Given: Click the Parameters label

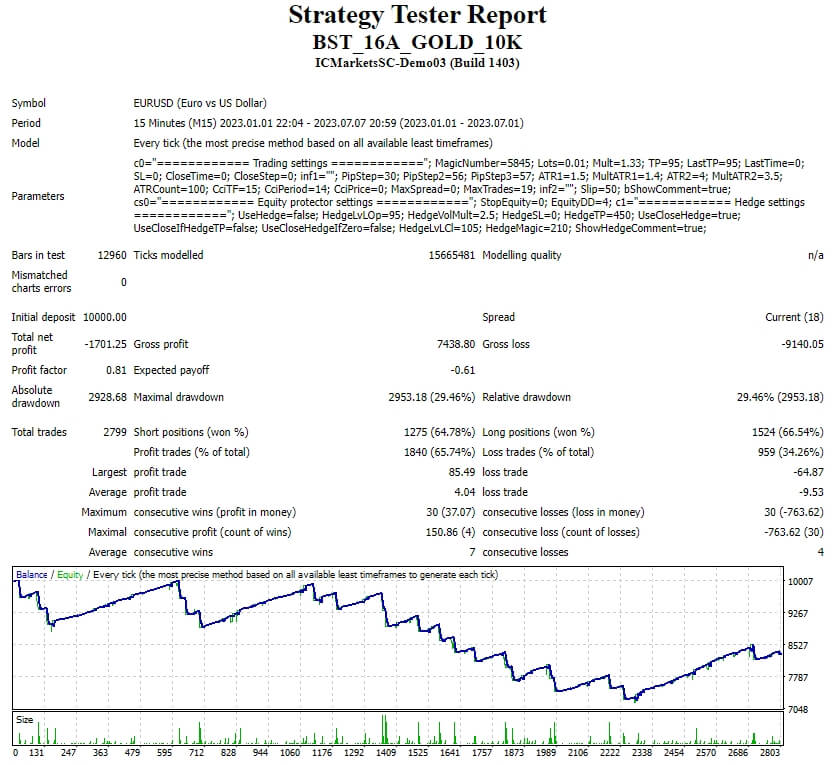Looking at the screenshot, I should [38, 196].
